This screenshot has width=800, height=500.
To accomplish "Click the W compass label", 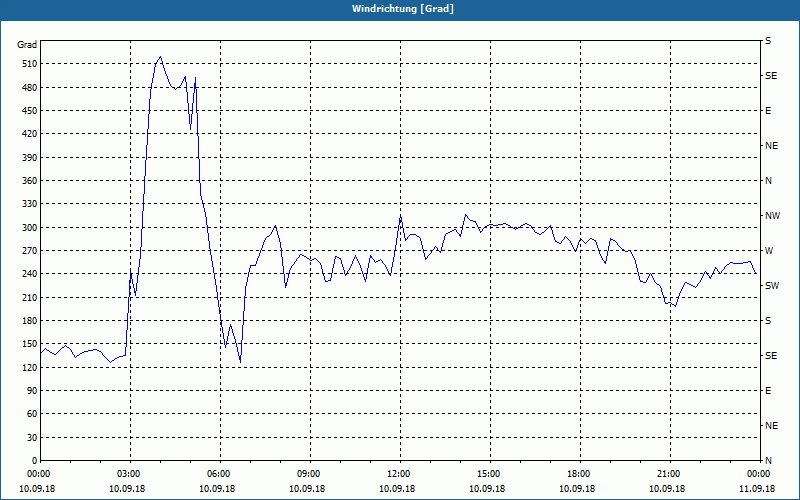I will pos(769,251).
